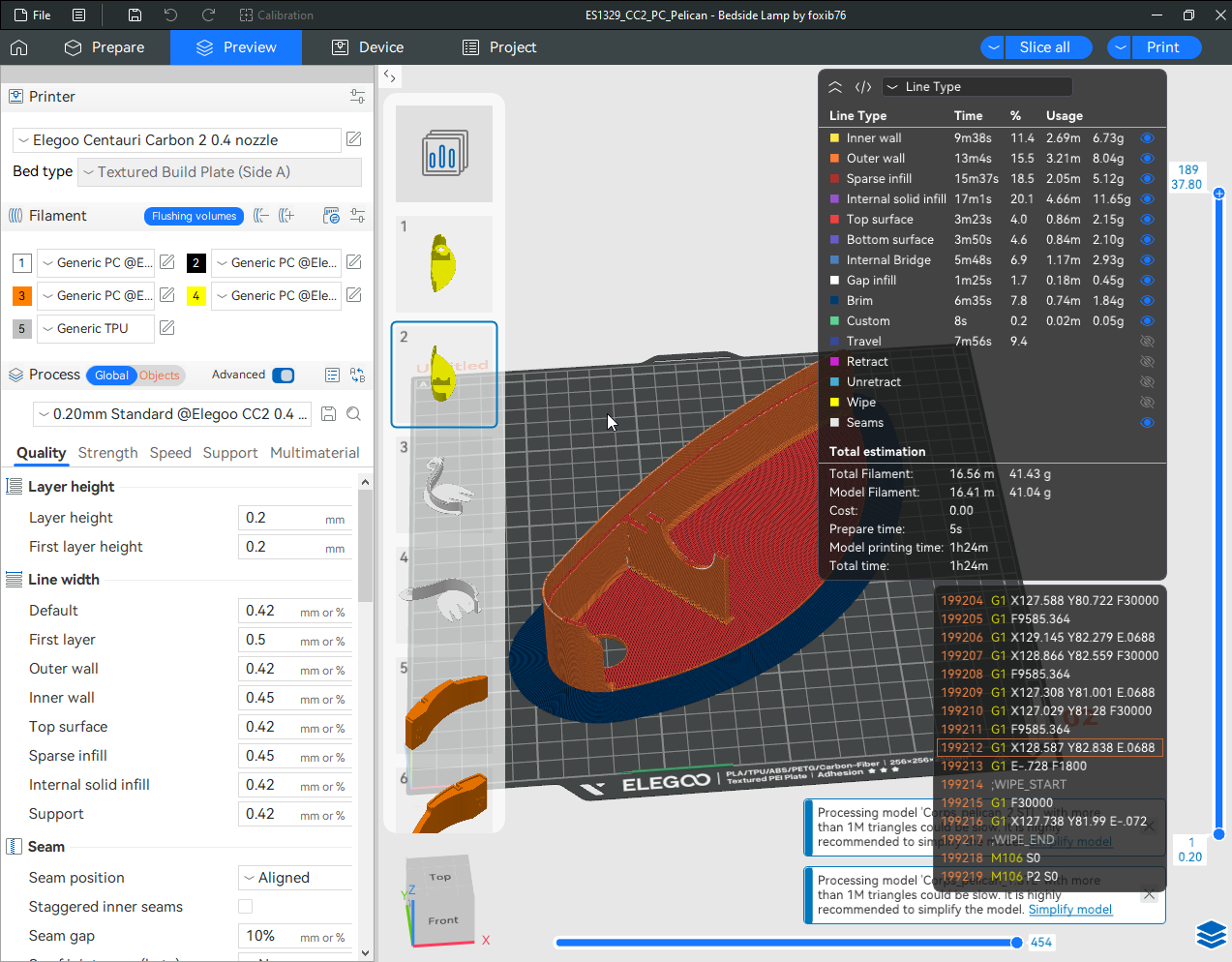Open the Seam position Aligned dropdown

(295, 878)
